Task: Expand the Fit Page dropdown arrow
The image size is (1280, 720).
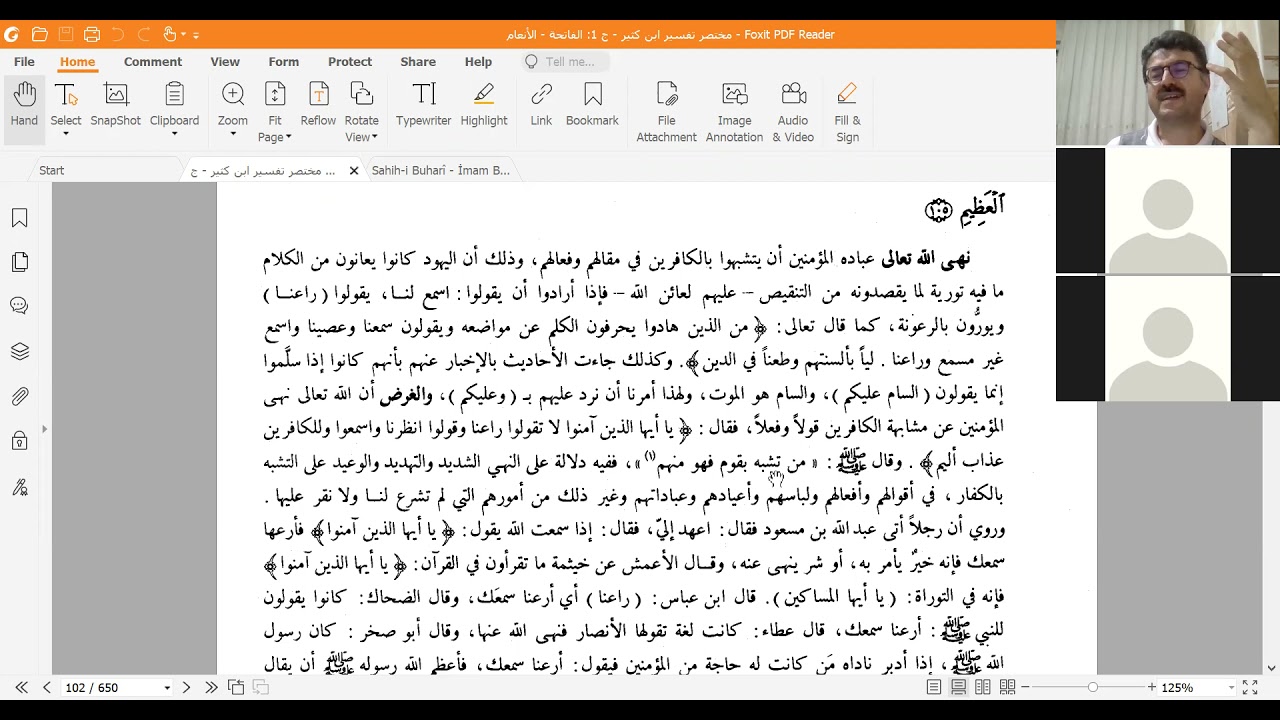Action: click(288, 137)
